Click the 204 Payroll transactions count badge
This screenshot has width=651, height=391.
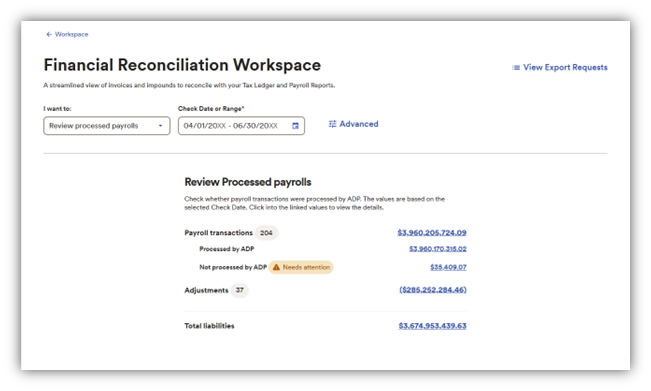click(266, 233)
